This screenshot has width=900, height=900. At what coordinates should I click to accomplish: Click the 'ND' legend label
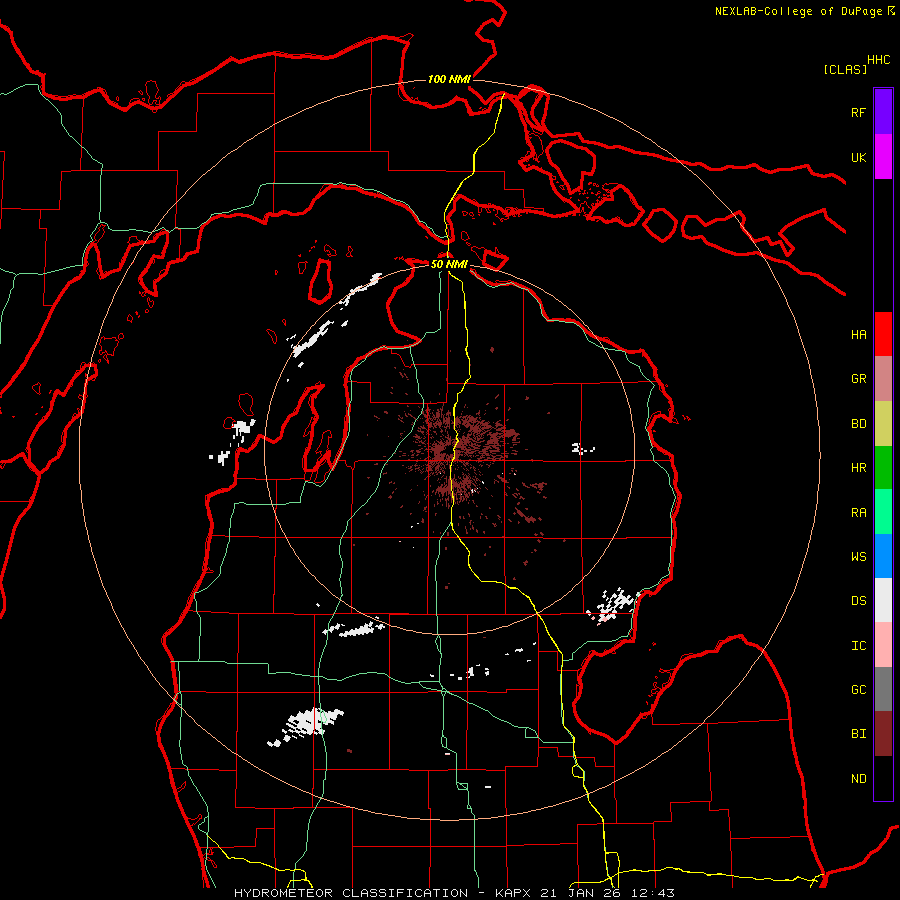pos(858,778)
